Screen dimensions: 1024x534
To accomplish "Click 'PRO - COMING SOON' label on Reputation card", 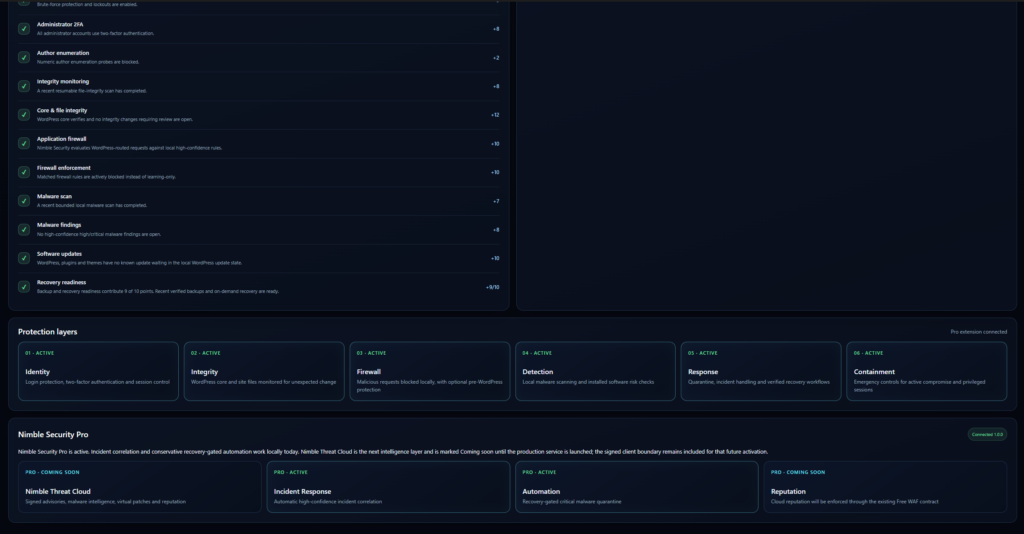I will [798, 472].
